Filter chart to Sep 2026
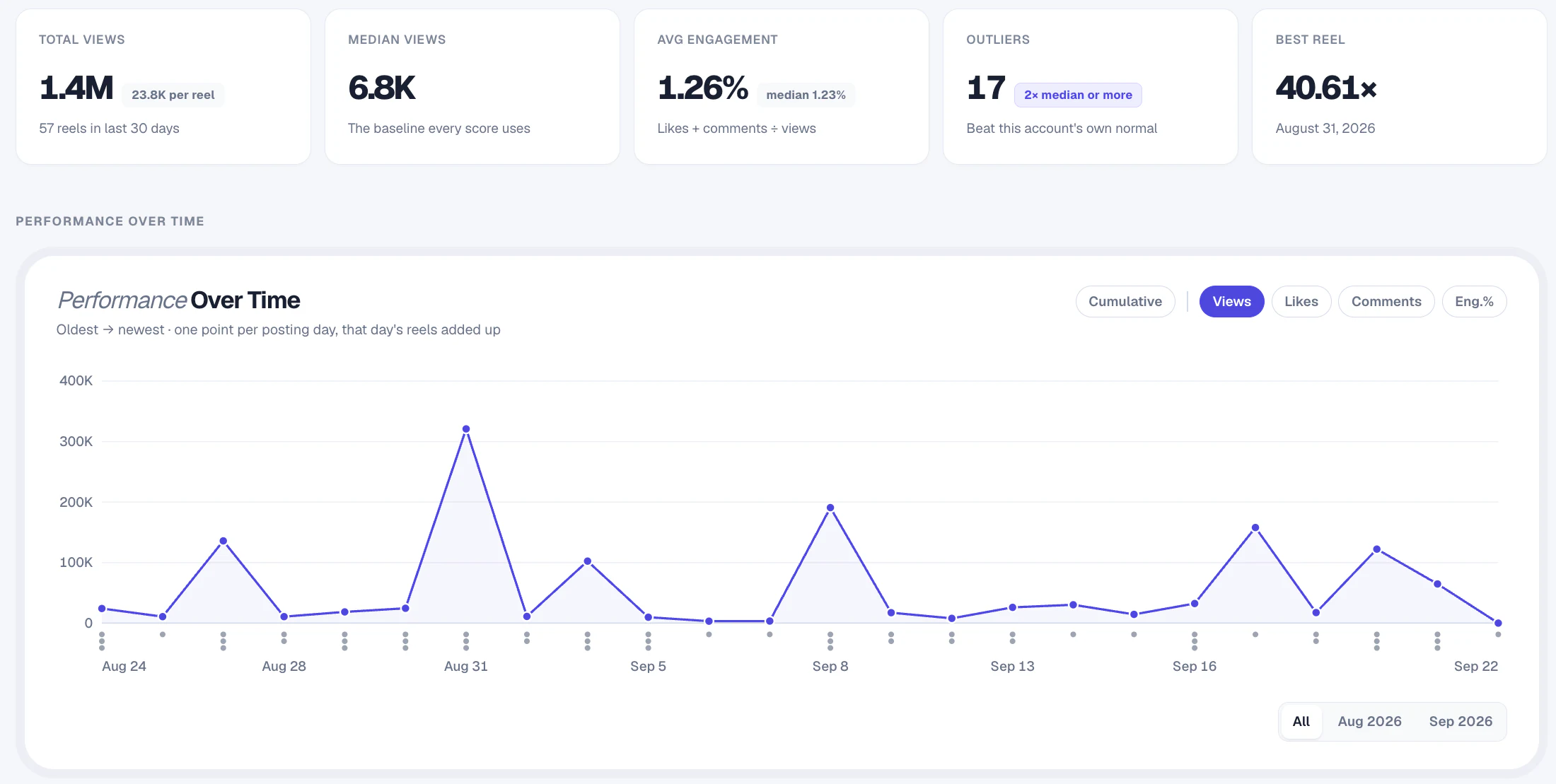Image resolution: width=1556 pixels, height=784 pixels. (1461, 722)
